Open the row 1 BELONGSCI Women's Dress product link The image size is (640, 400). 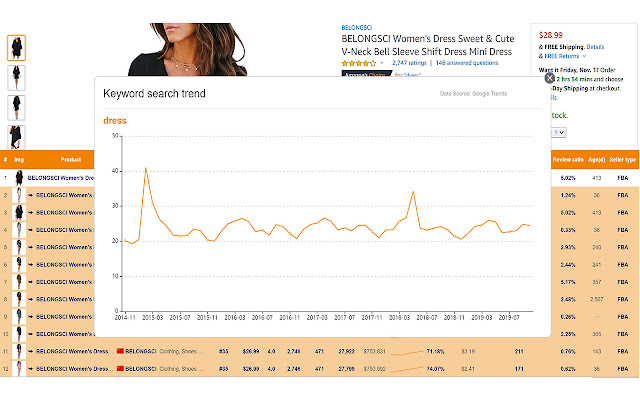coord(60,178)
